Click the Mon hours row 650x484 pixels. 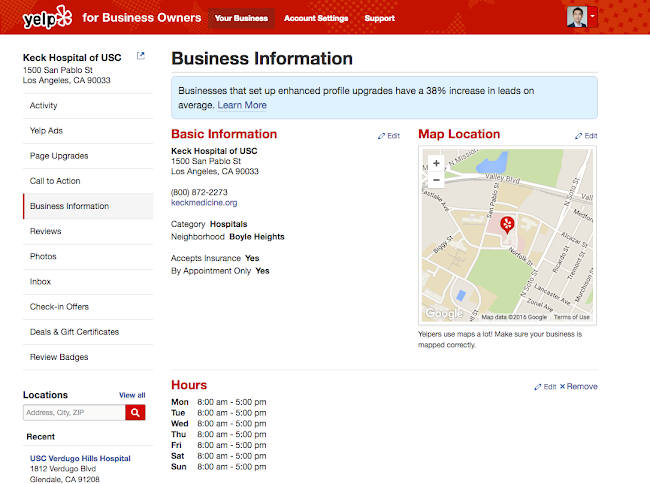pyautogui.click(x=218, y=402)
